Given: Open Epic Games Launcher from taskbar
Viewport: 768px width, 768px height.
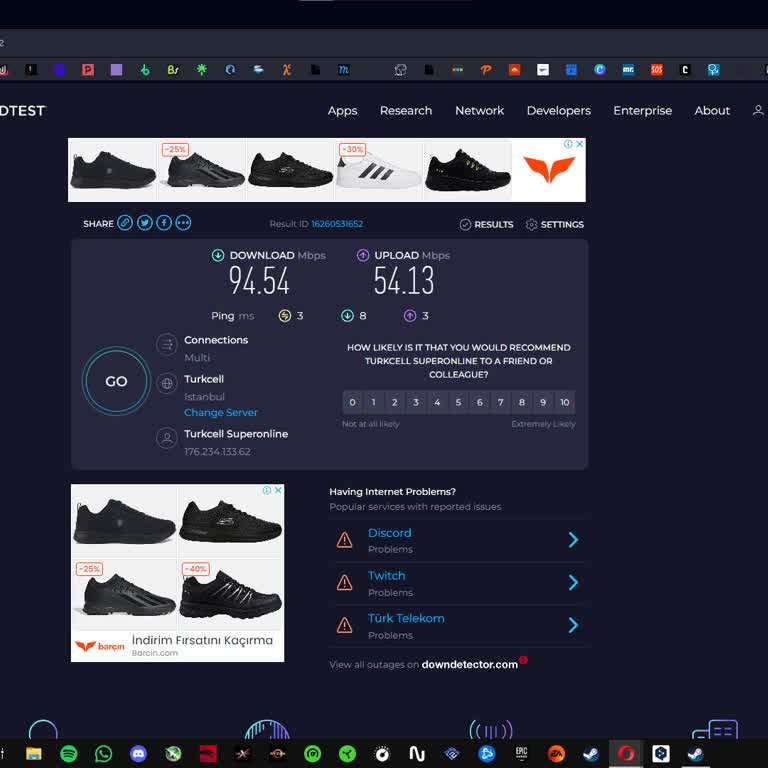Looking at the screenshot, I should click(521, 753).
